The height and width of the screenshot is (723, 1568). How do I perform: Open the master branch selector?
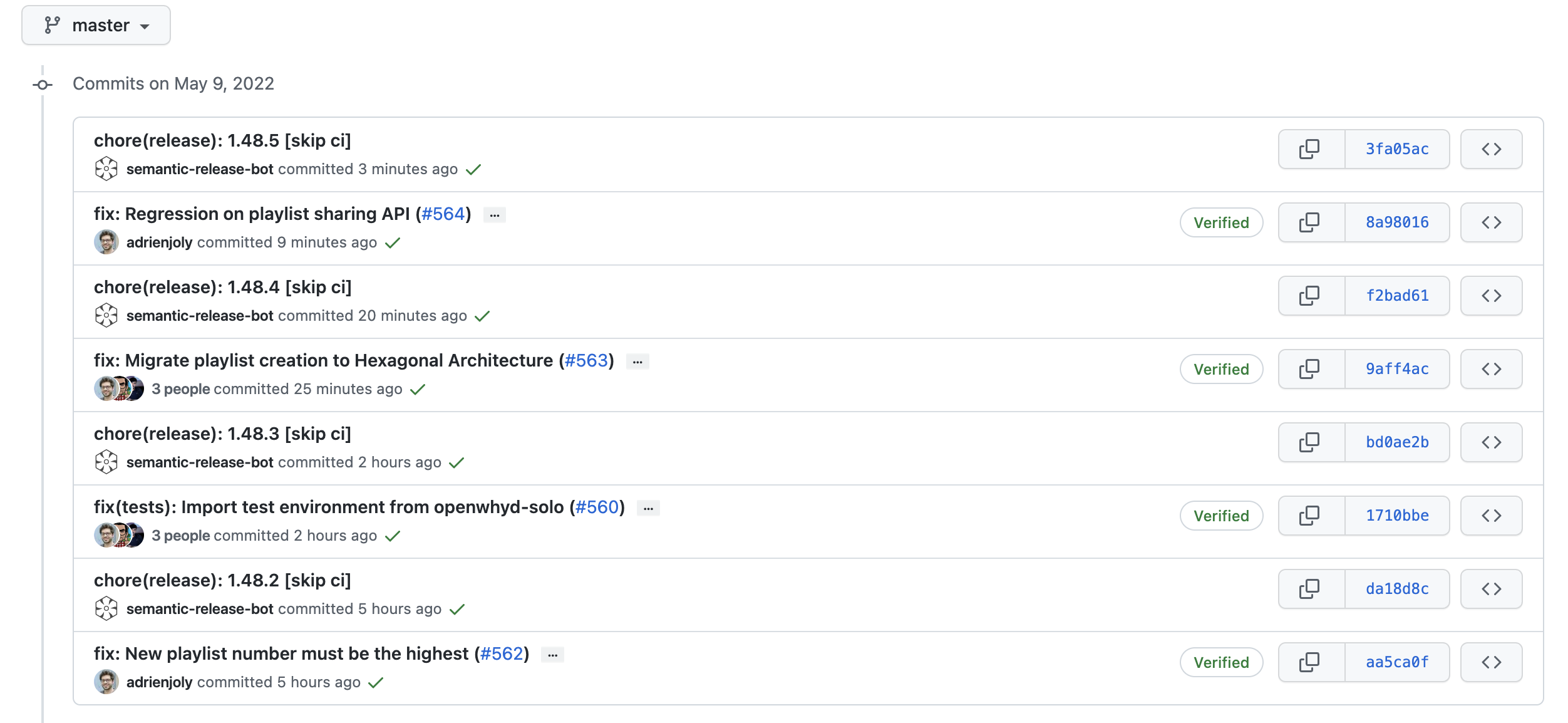[x=95, y=24]
